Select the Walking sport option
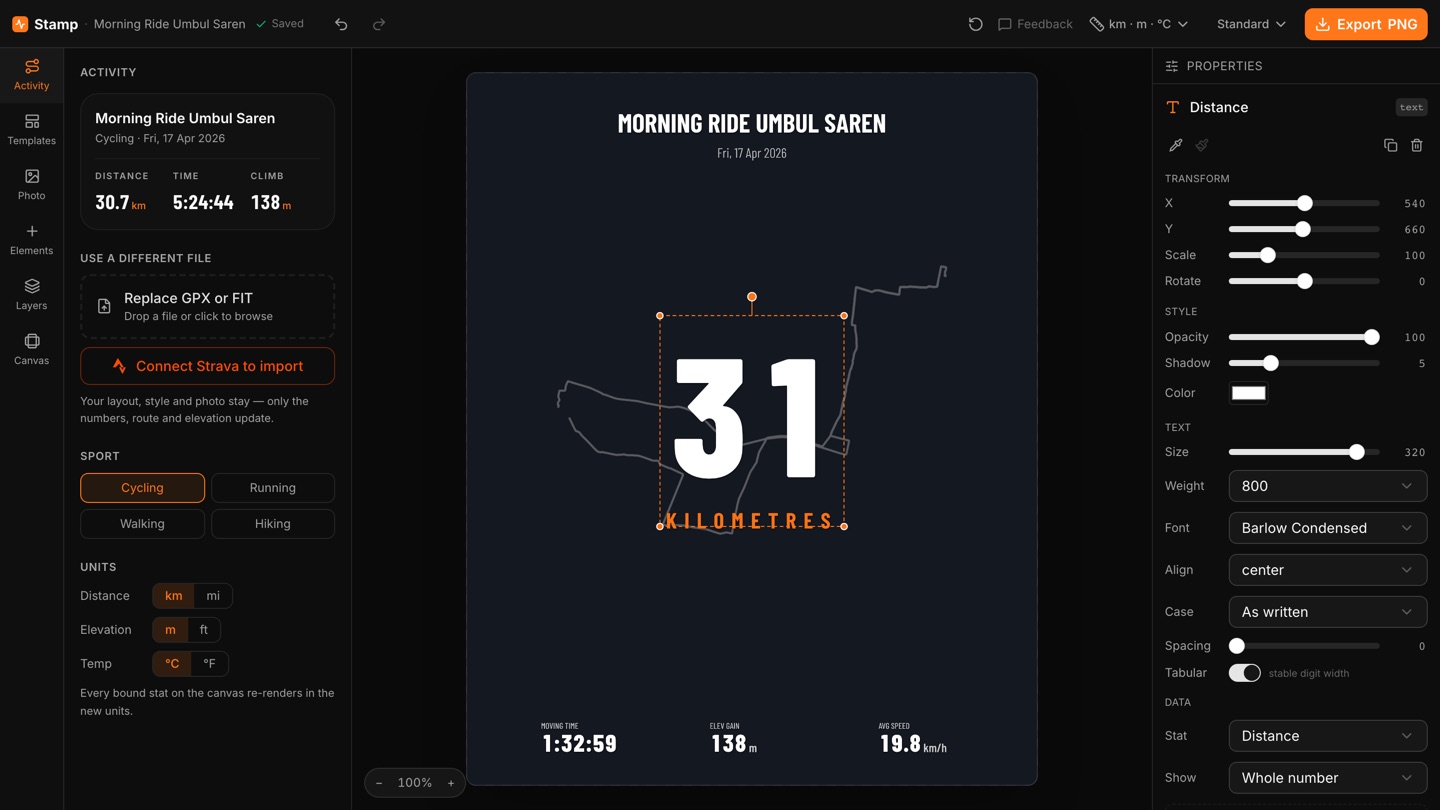The image size is (1440, 810). click(142, 524)
